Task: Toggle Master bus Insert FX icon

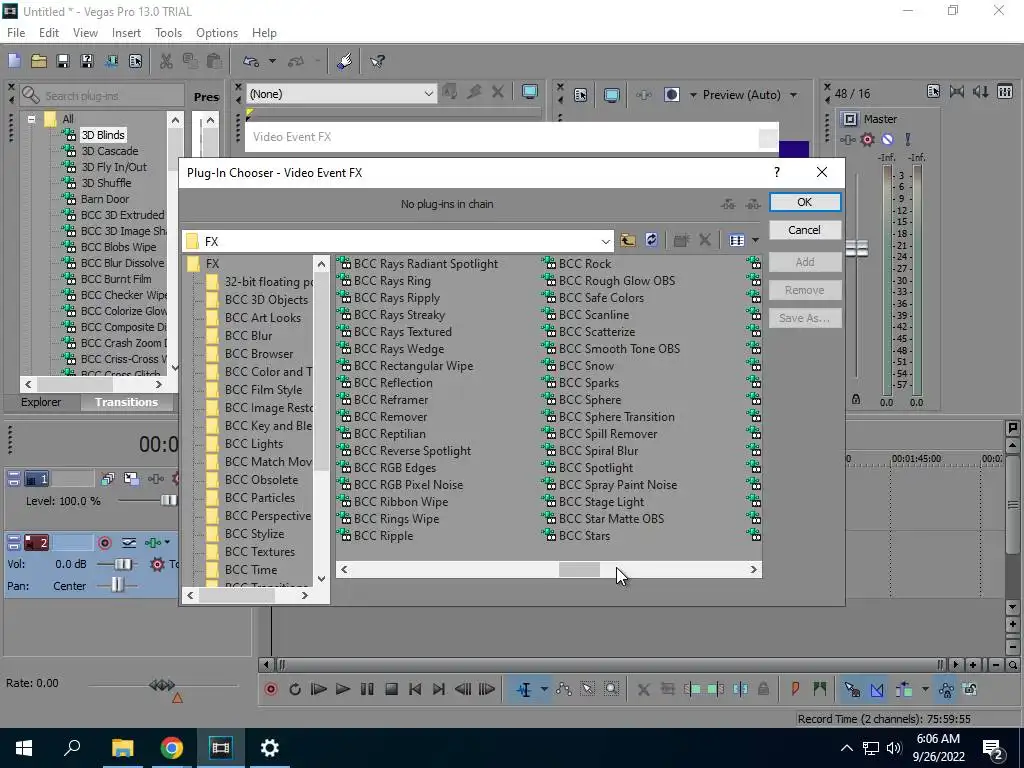Action: point(848,139)
